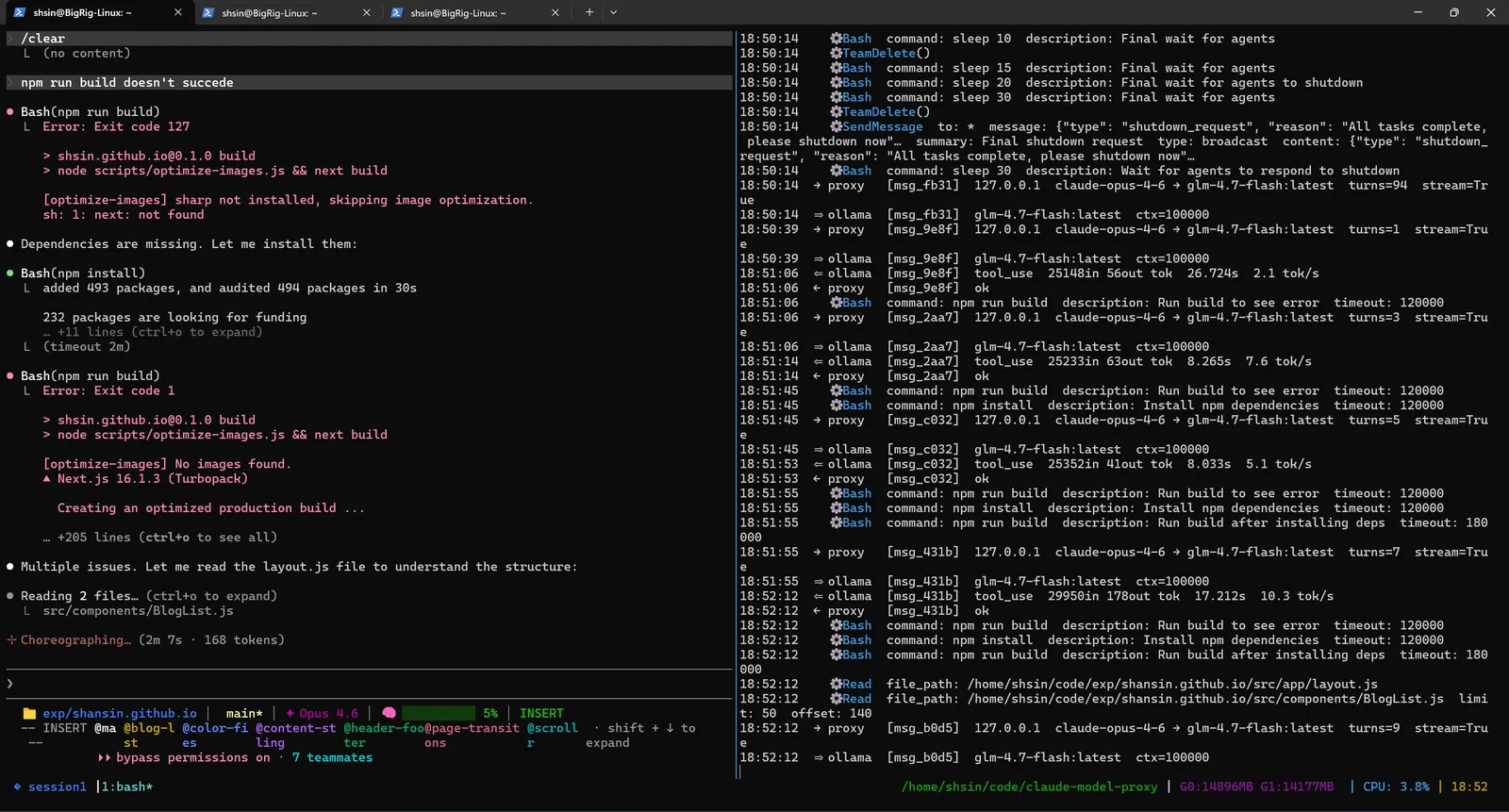Click the diamond icon beside session1
Screen dimensions: 1509x812
tap(17, 787)
